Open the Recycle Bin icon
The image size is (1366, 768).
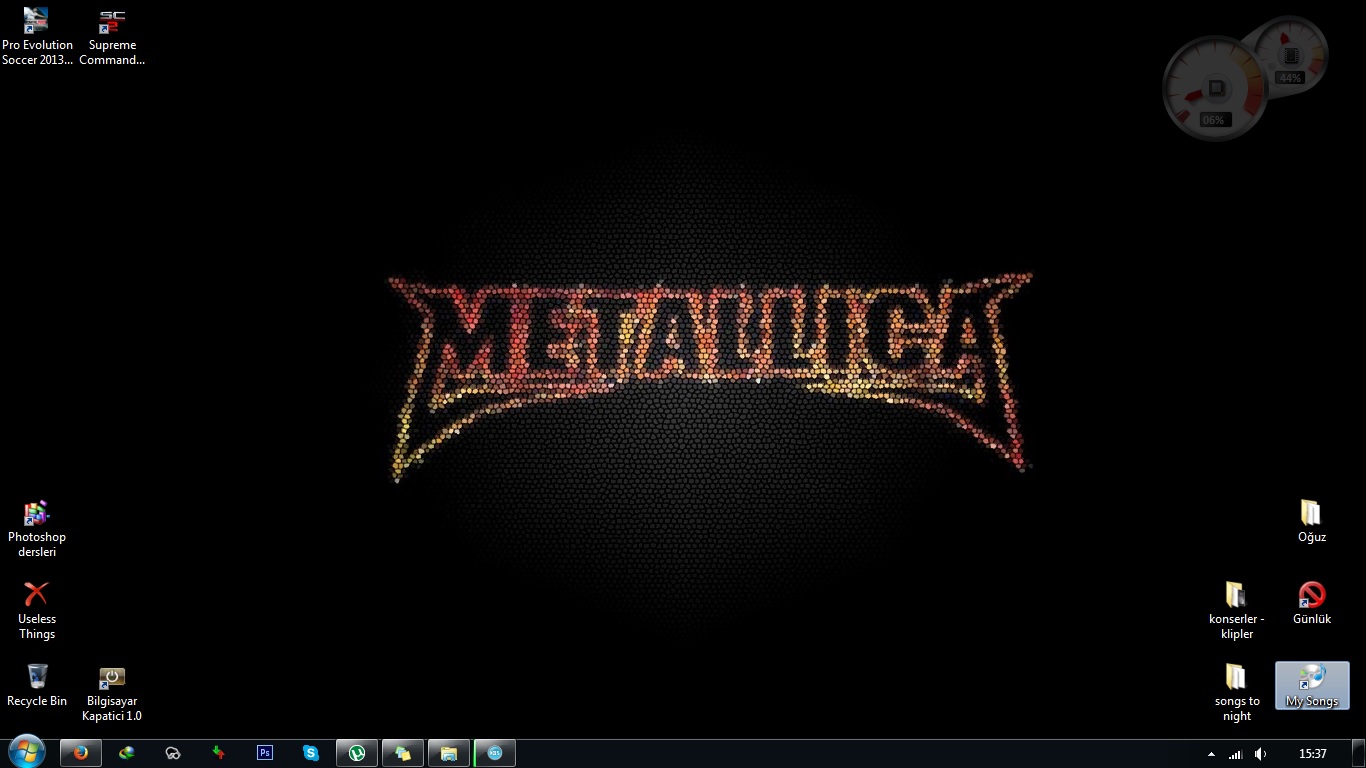pyautogui.click(x=37, y=685)
